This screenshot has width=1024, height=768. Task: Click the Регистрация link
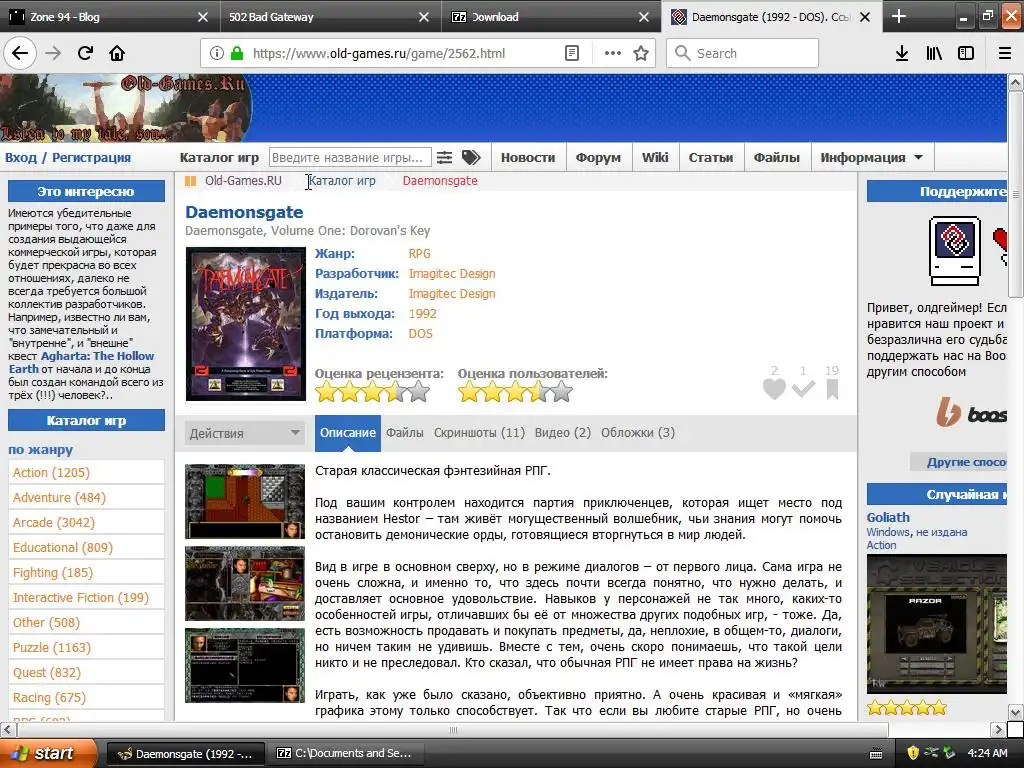pos(91,157)
